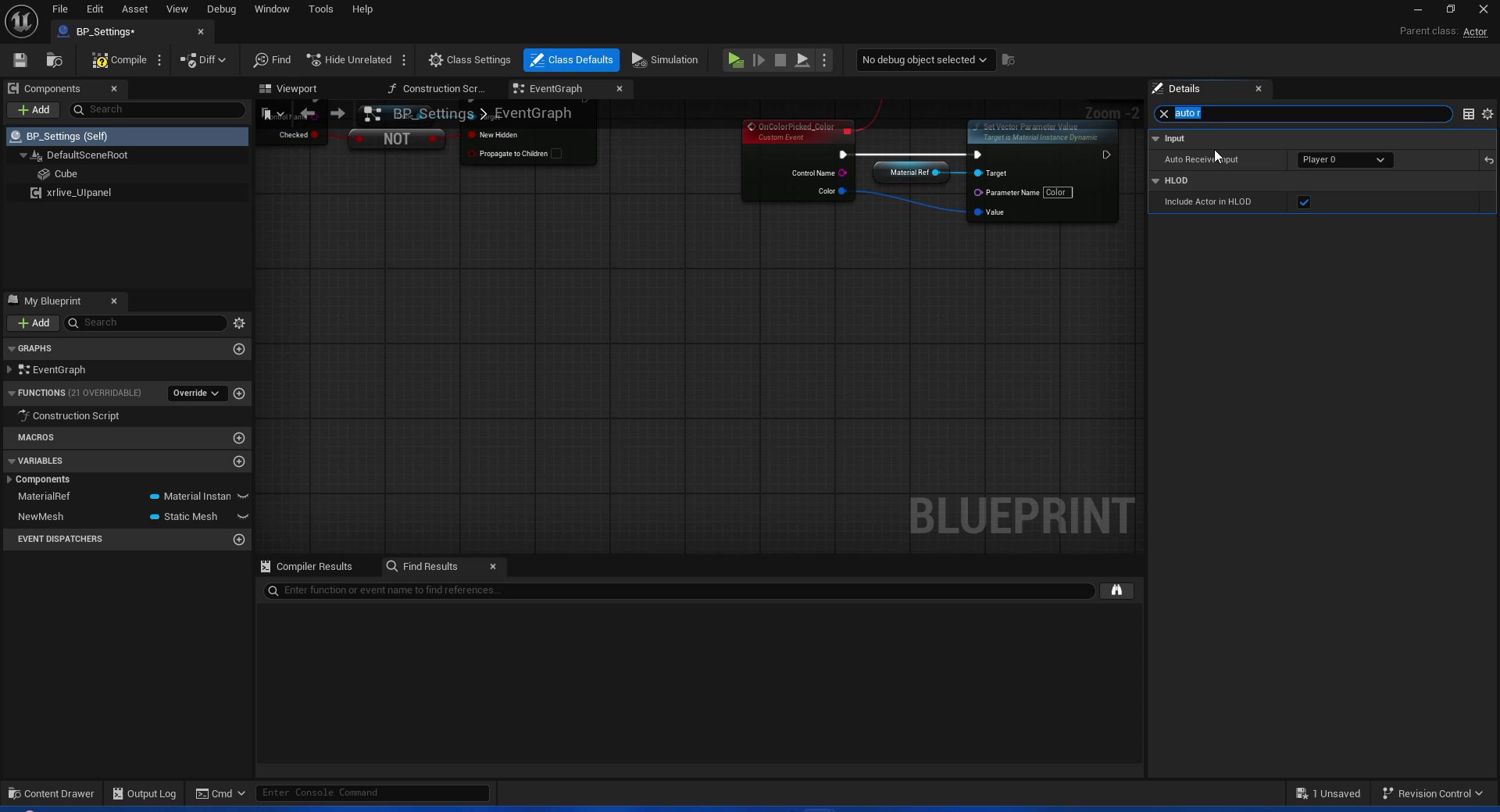Open Construction Script function

(76, 416)
